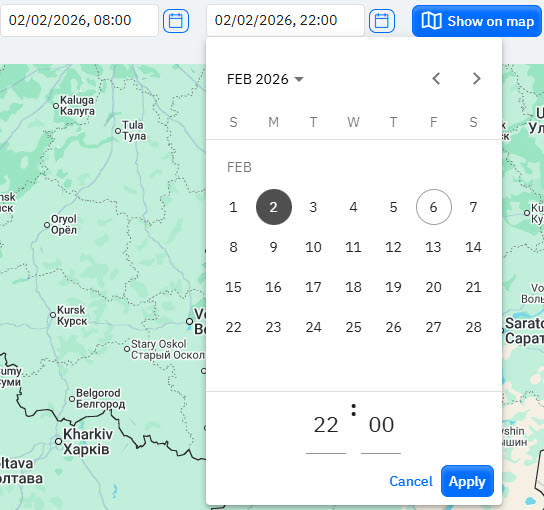
Task: Click the Kursk city label on map
Action: [72, 315]
